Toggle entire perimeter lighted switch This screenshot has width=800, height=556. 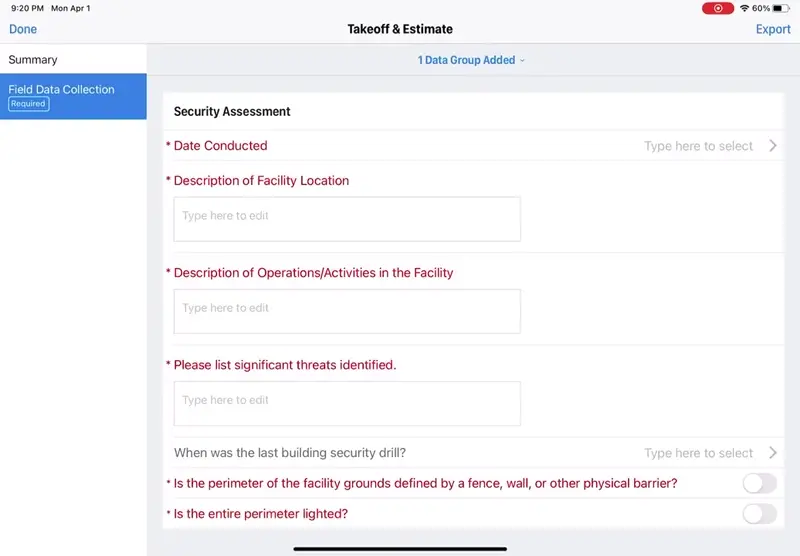760,514
